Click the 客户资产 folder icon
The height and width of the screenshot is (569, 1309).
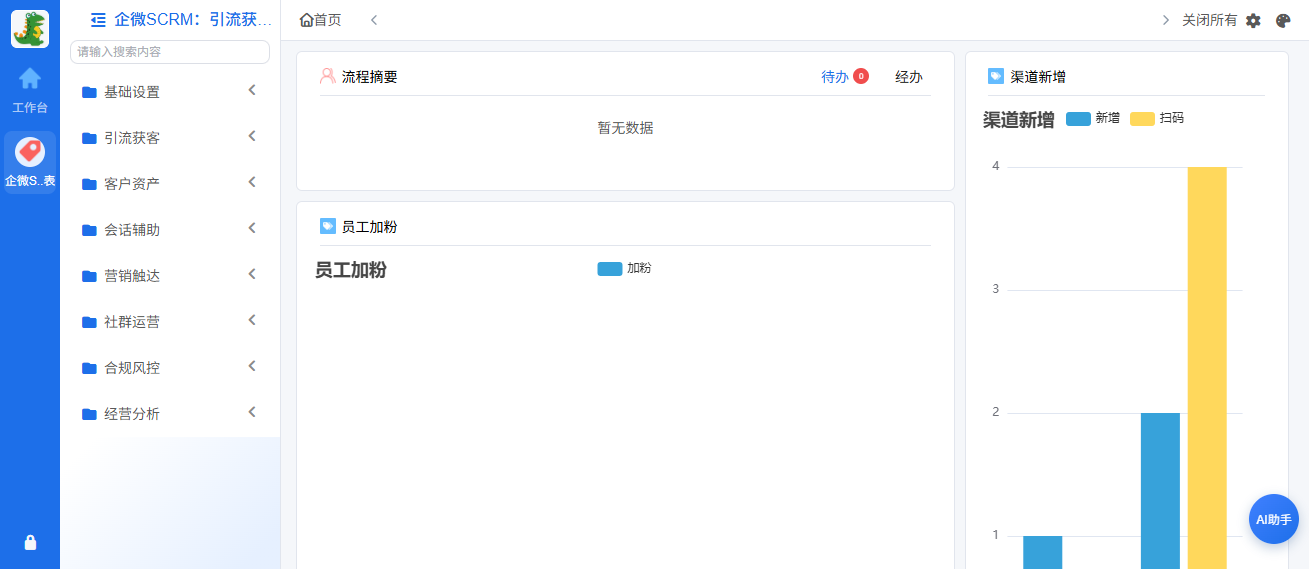[89, 184]
